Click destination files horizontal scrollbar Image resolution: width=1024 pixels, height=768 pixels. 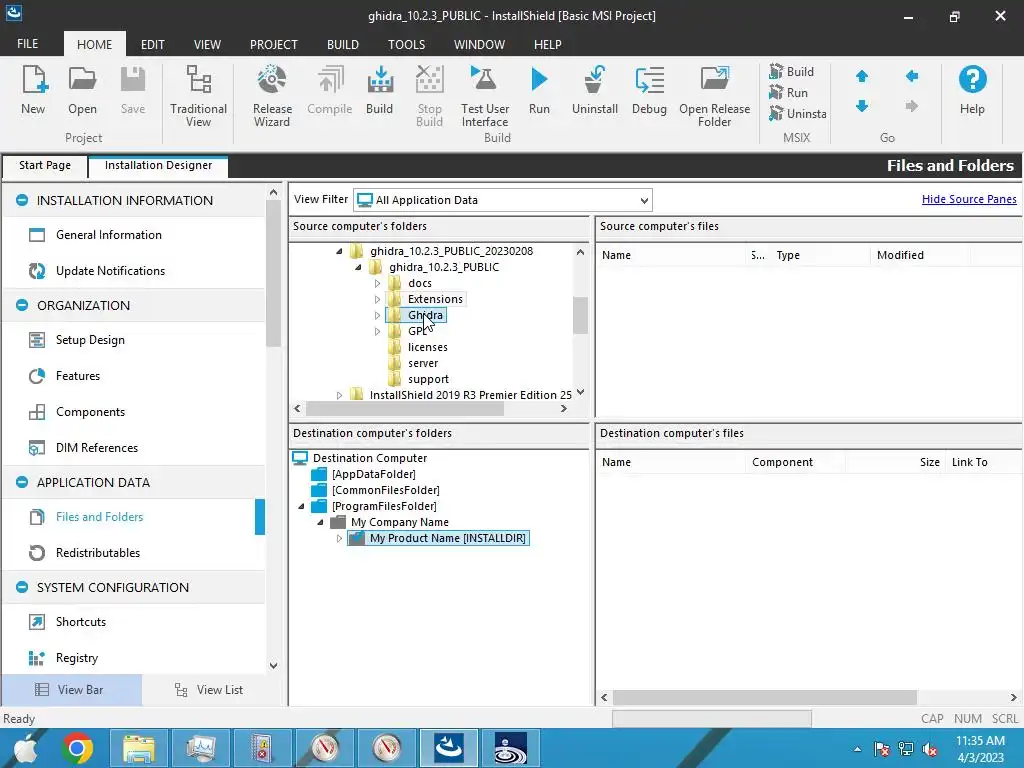pos(764,697)
